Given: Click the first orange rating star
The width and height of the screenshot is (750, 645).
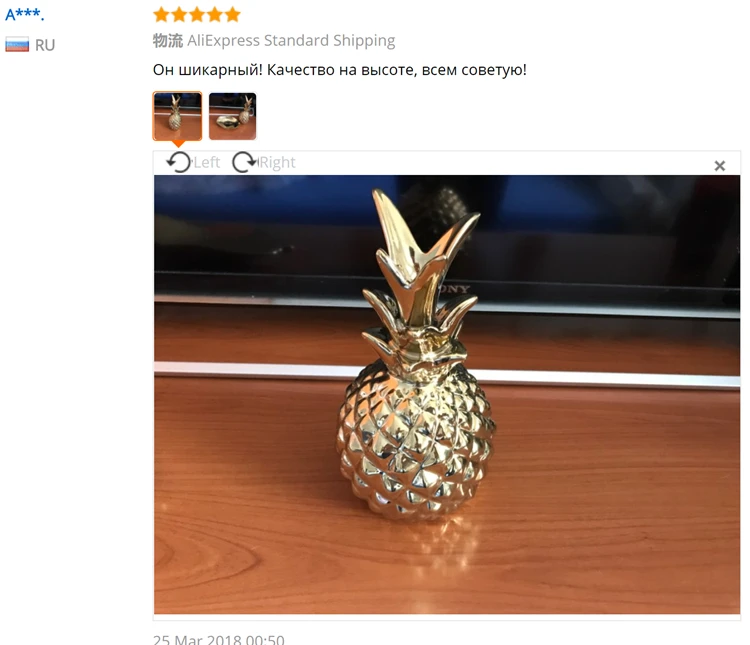Looking at the screenshot, I should (162, 14).
